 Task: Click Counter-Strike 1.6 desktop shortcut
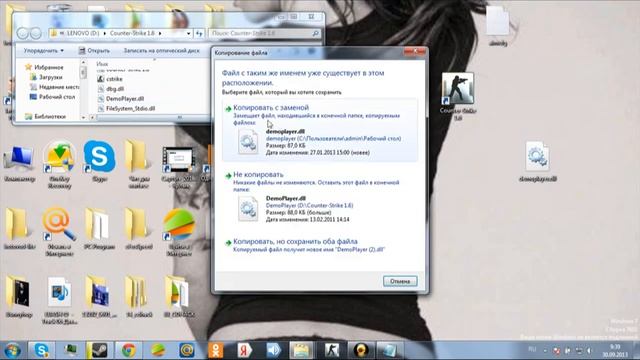(458, 97)
